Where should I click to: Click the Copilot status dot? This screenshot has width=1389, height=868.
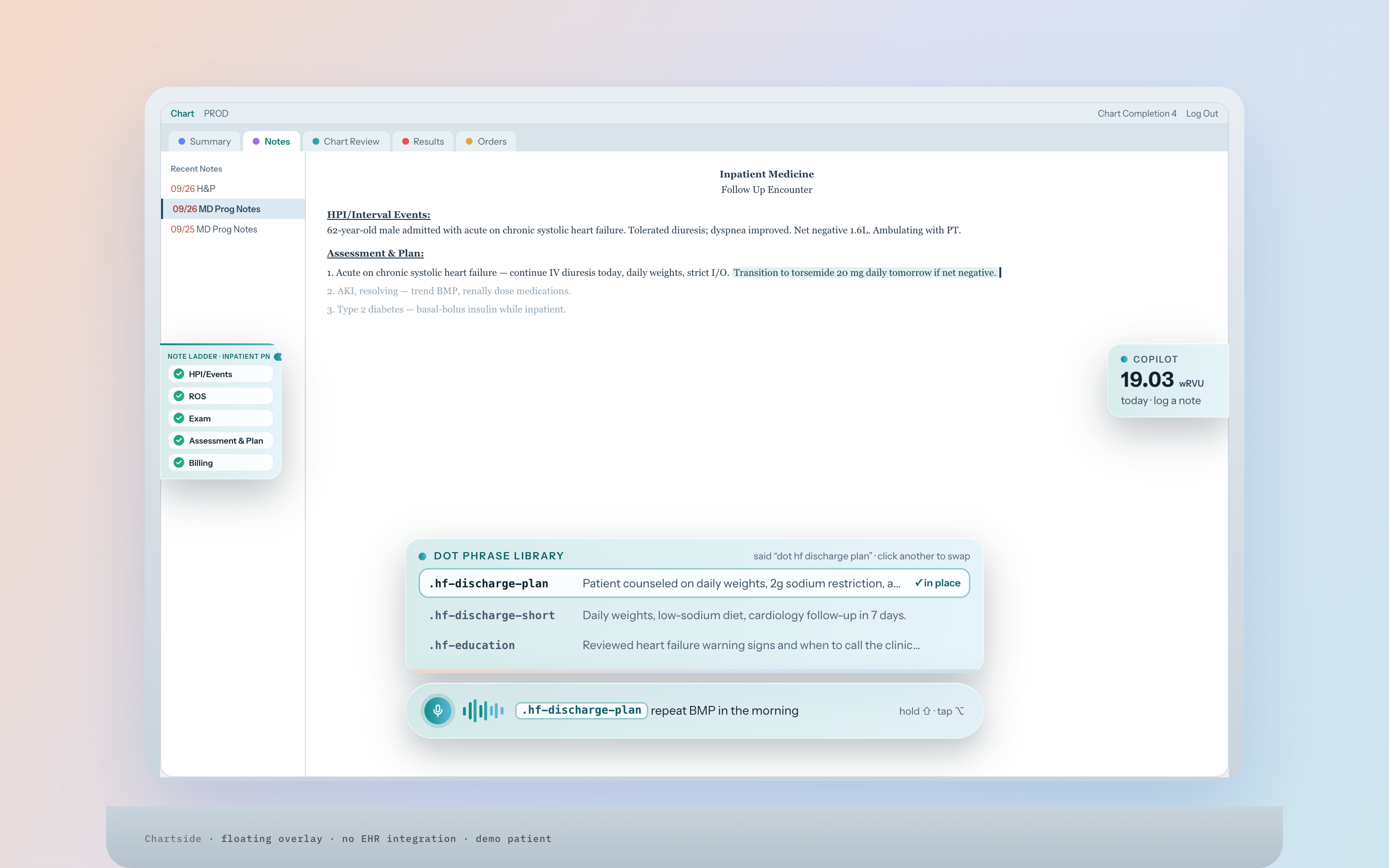1124,359
